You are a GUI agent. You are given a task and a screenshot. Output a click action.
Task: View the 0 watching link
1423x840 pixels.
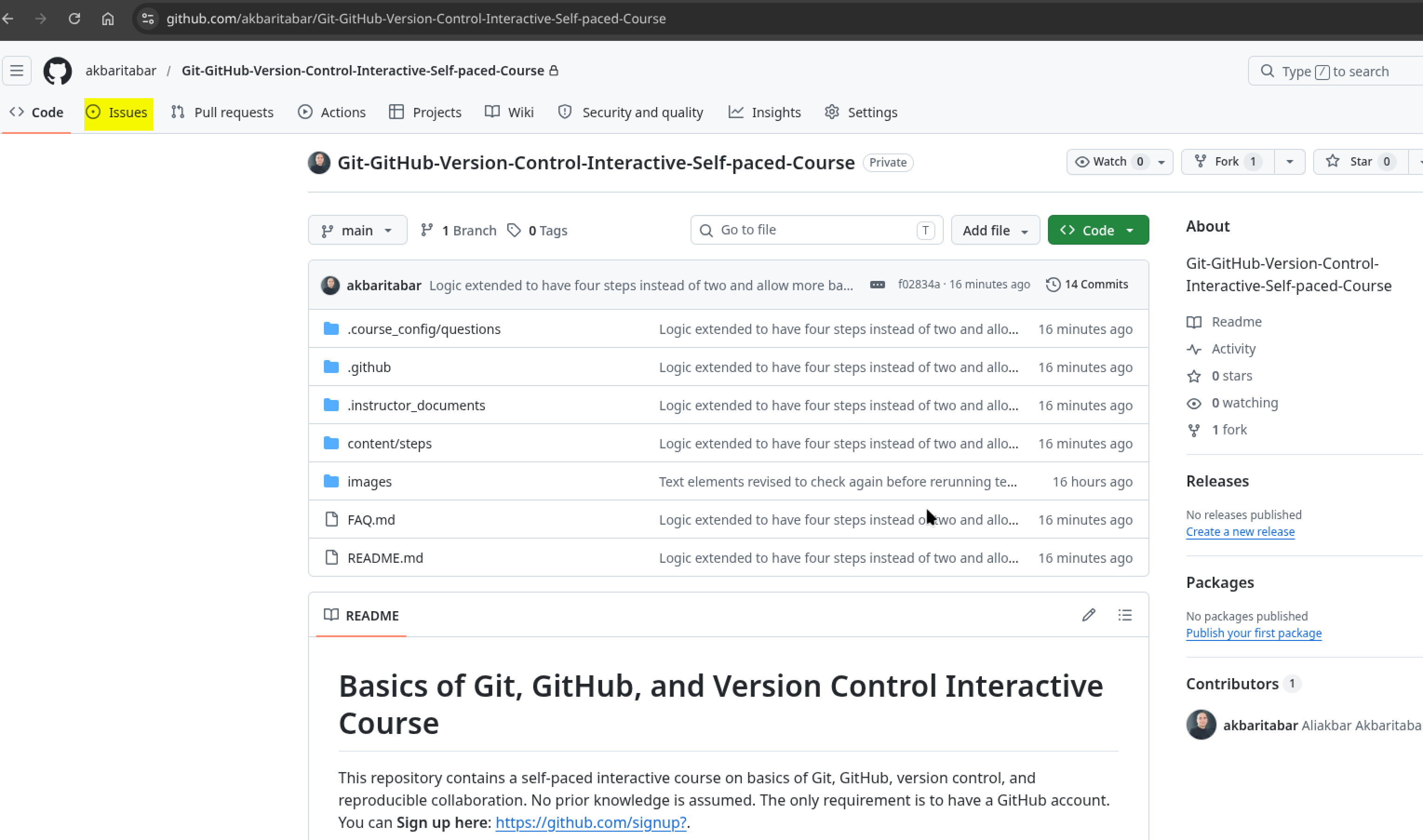pos(1232,403)
